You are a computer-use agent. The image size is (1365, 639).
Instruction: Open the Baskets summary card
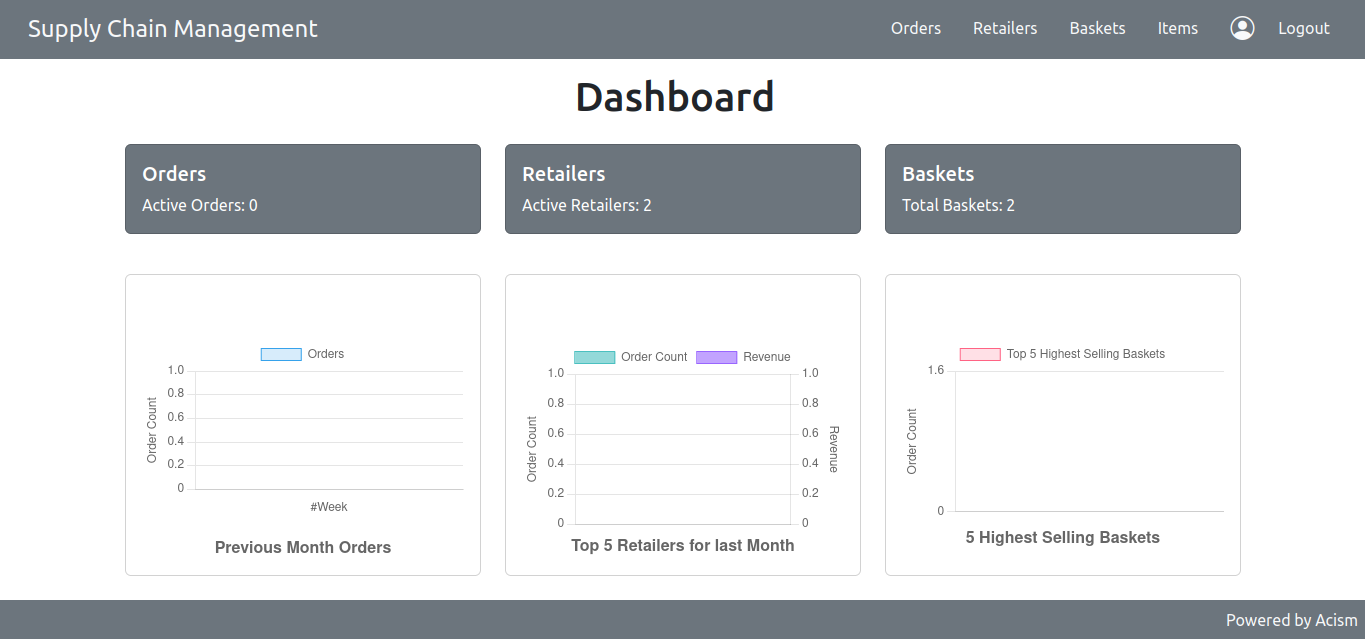point(1063,189)
